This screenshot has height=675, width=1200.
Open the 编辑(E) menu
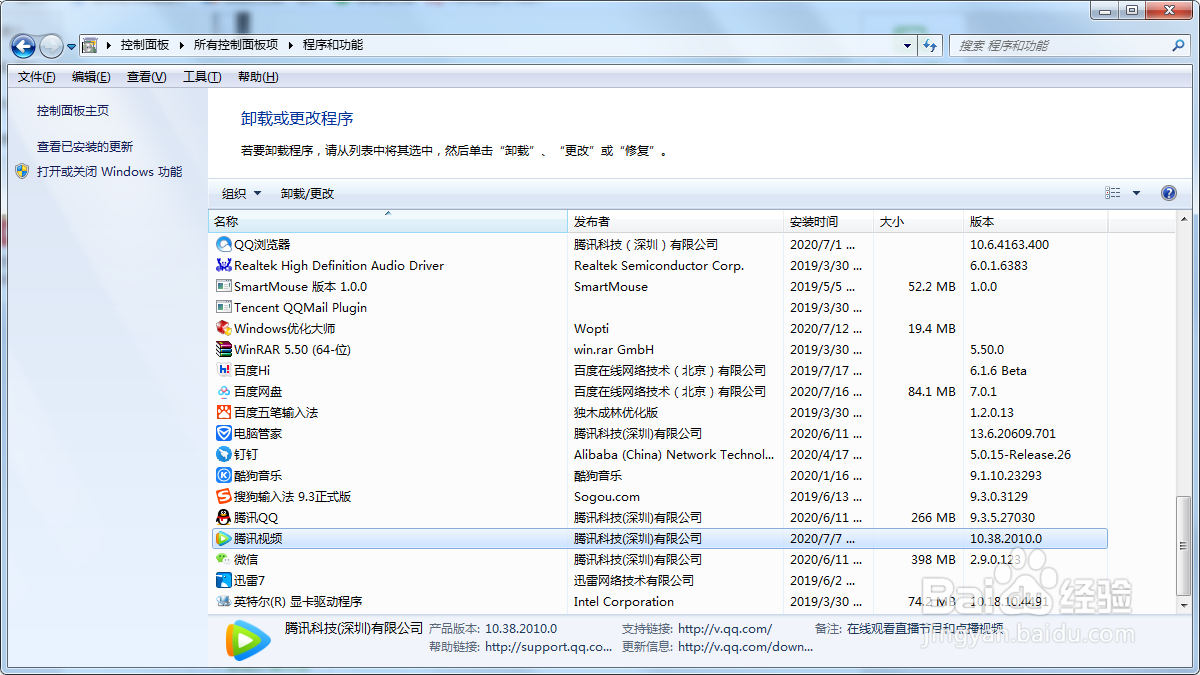[91, 77]
